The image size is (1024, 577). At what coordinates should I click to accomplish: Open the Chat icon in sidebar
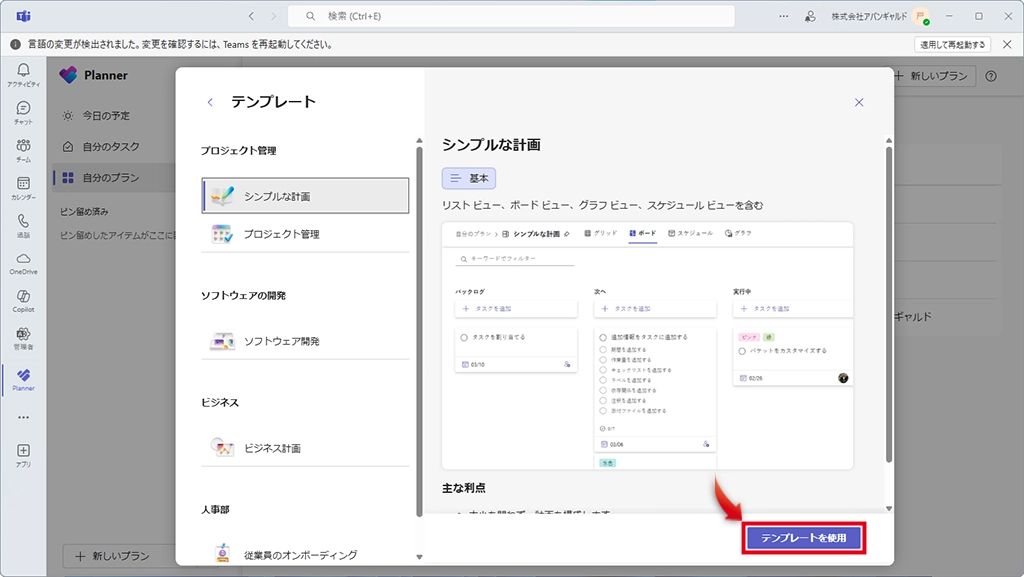[x=24, y=112]
